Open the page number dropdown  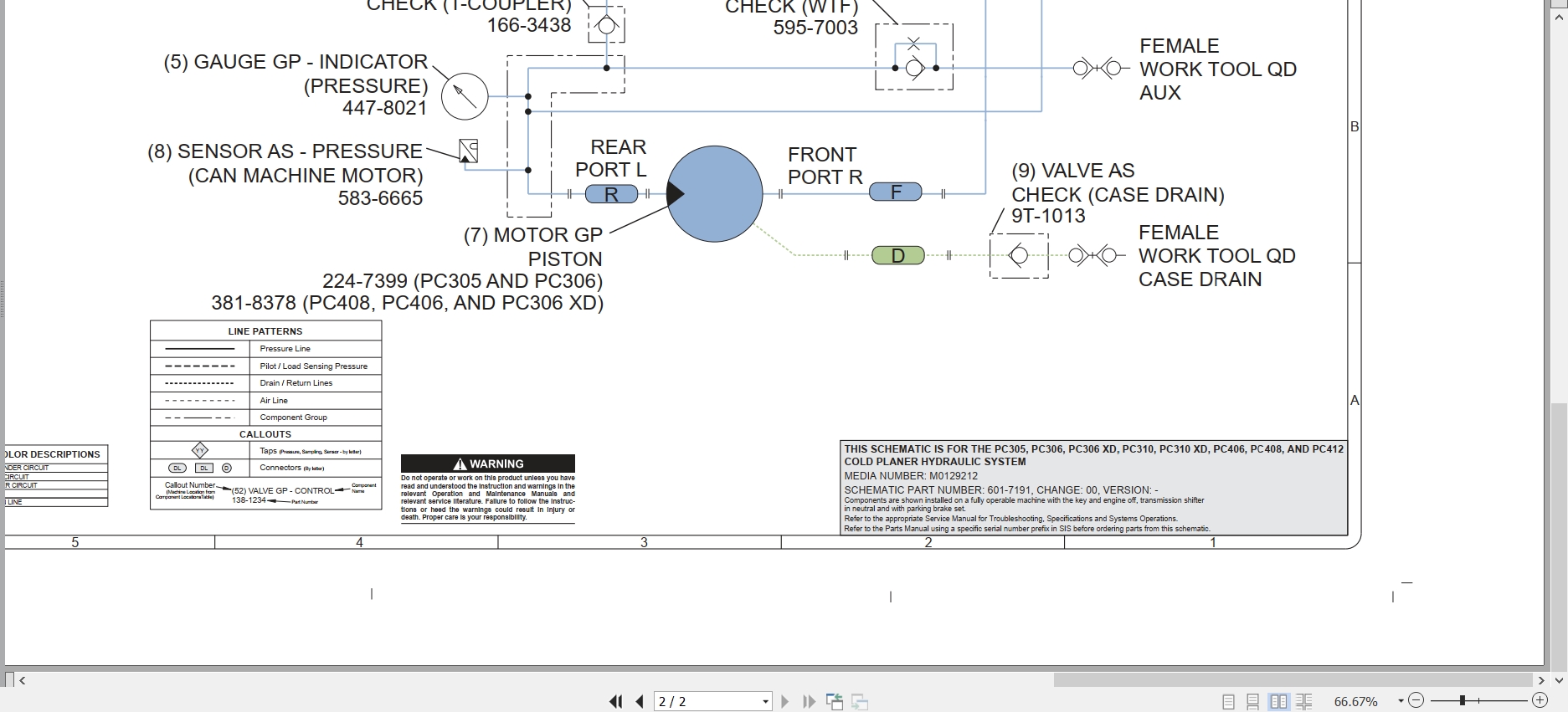pyautogui.click(x=765, y=702)
